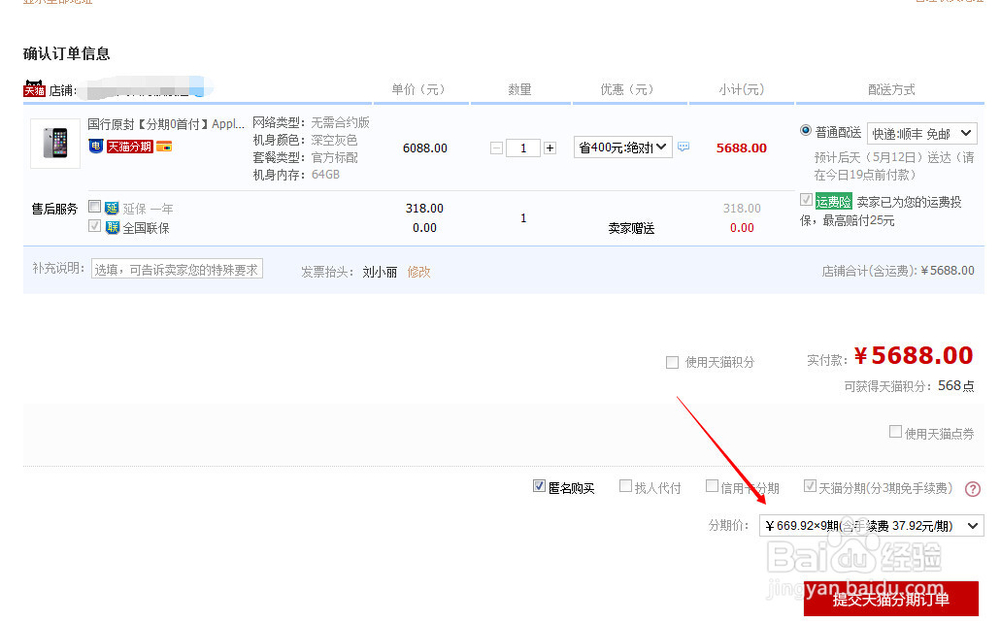Decrease quantity with the minus button
This screenshot has height=623, width=1000.
[497, 148]
